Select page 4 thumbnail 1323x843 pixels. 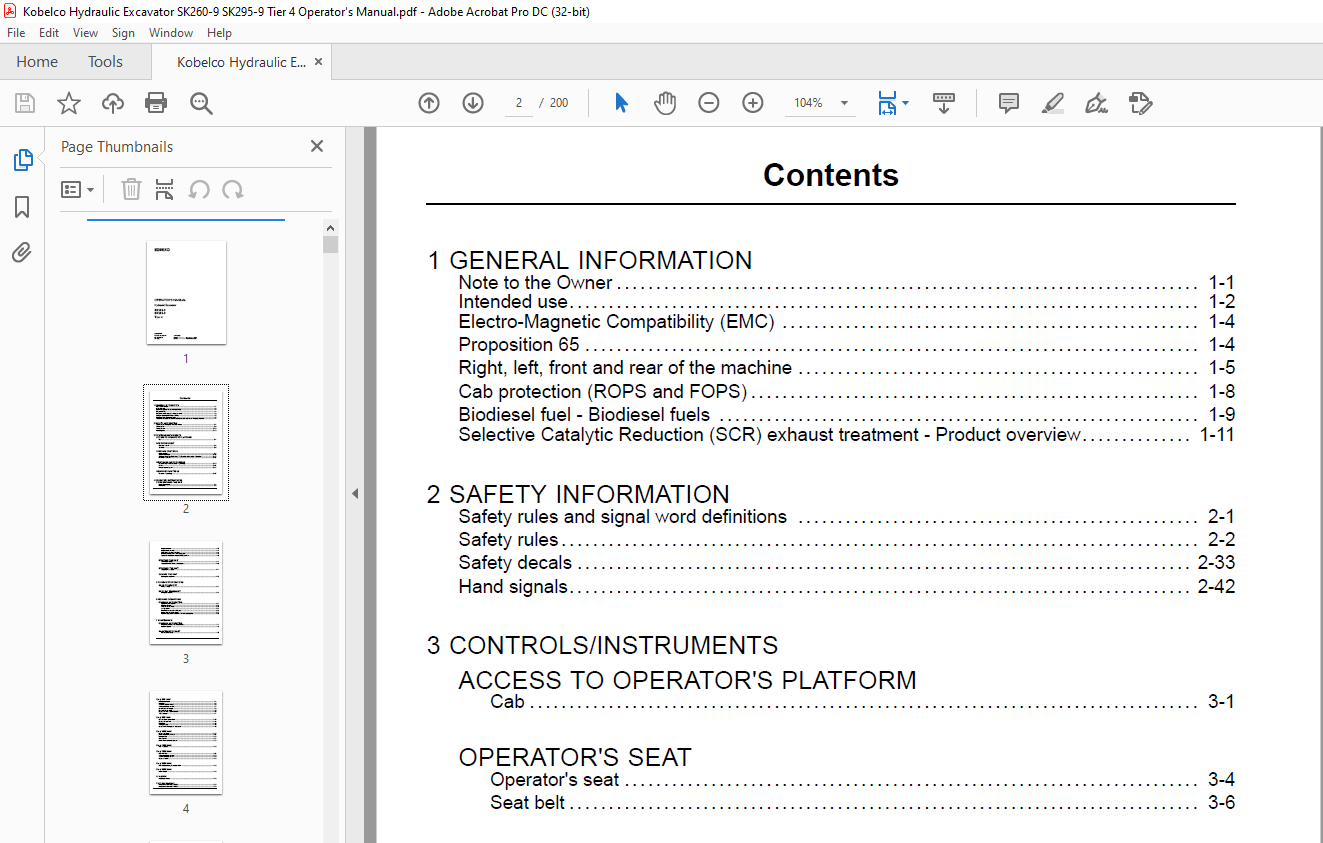pyautogui.click(x=186, y=743)
